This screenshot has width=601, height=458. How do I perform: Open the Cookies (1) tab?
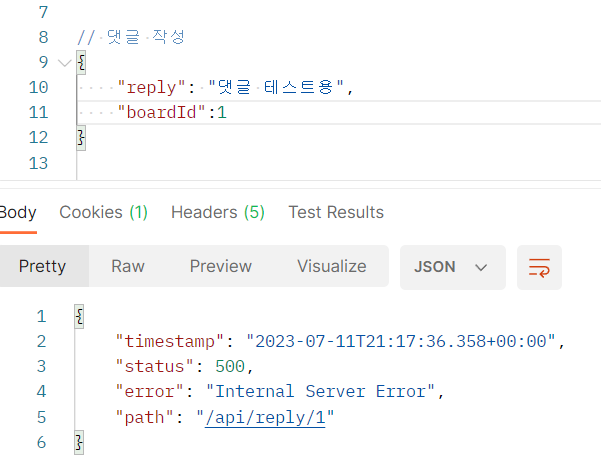(x=103, y=212)
